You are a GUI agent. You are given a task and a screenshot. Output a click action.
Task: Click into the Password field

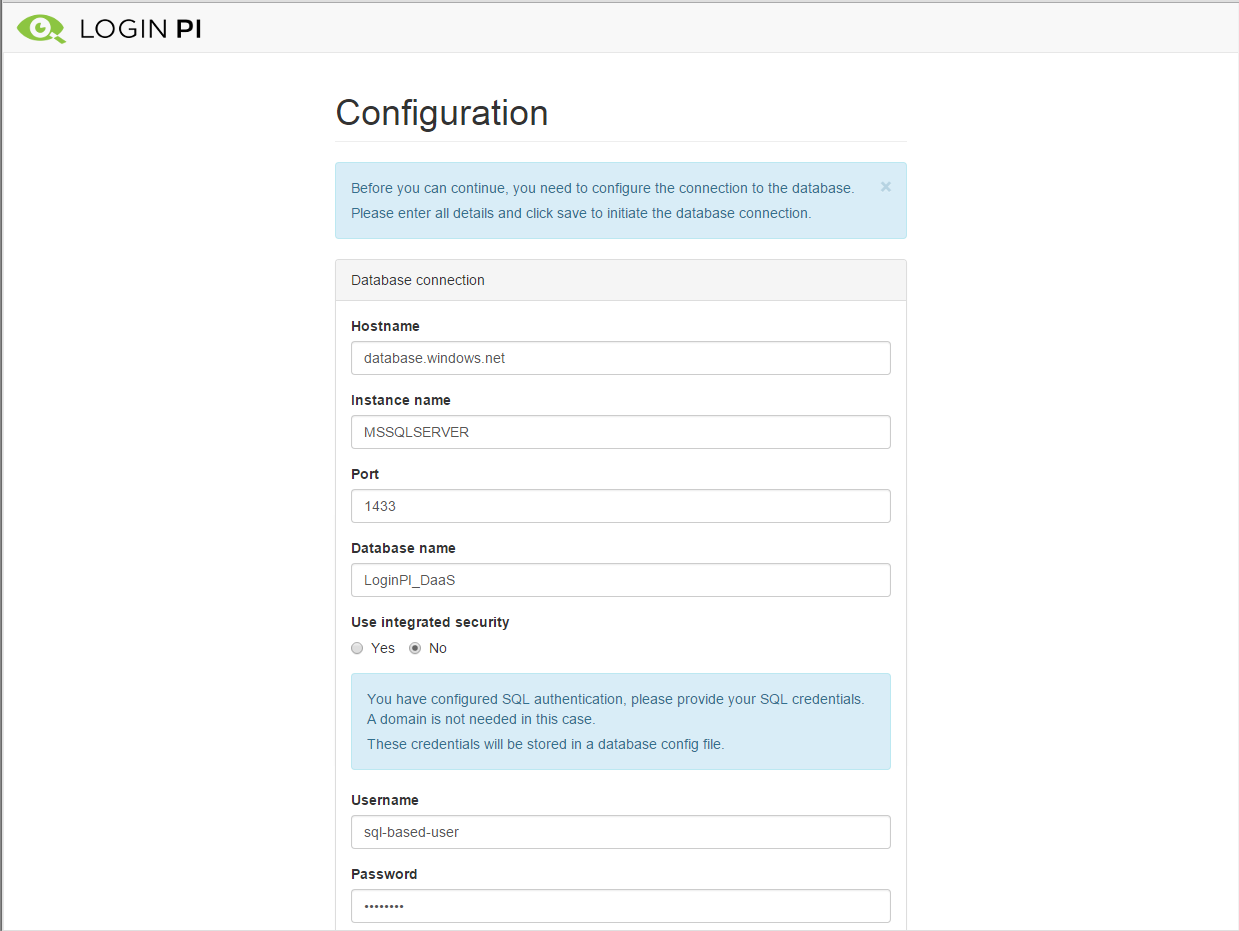click(620, 906)
